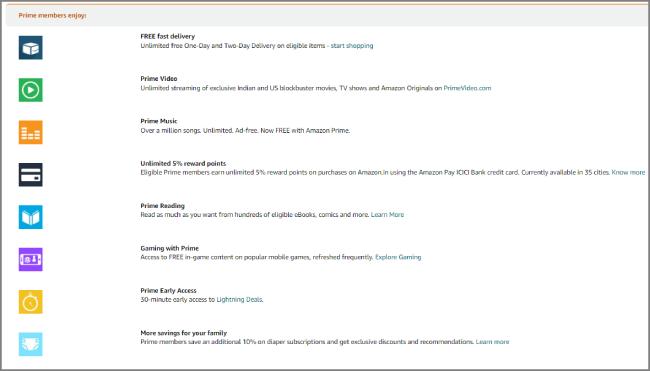
Task: Click the orange Prime Music equalizer icon
Action: (x=31, y=132)
